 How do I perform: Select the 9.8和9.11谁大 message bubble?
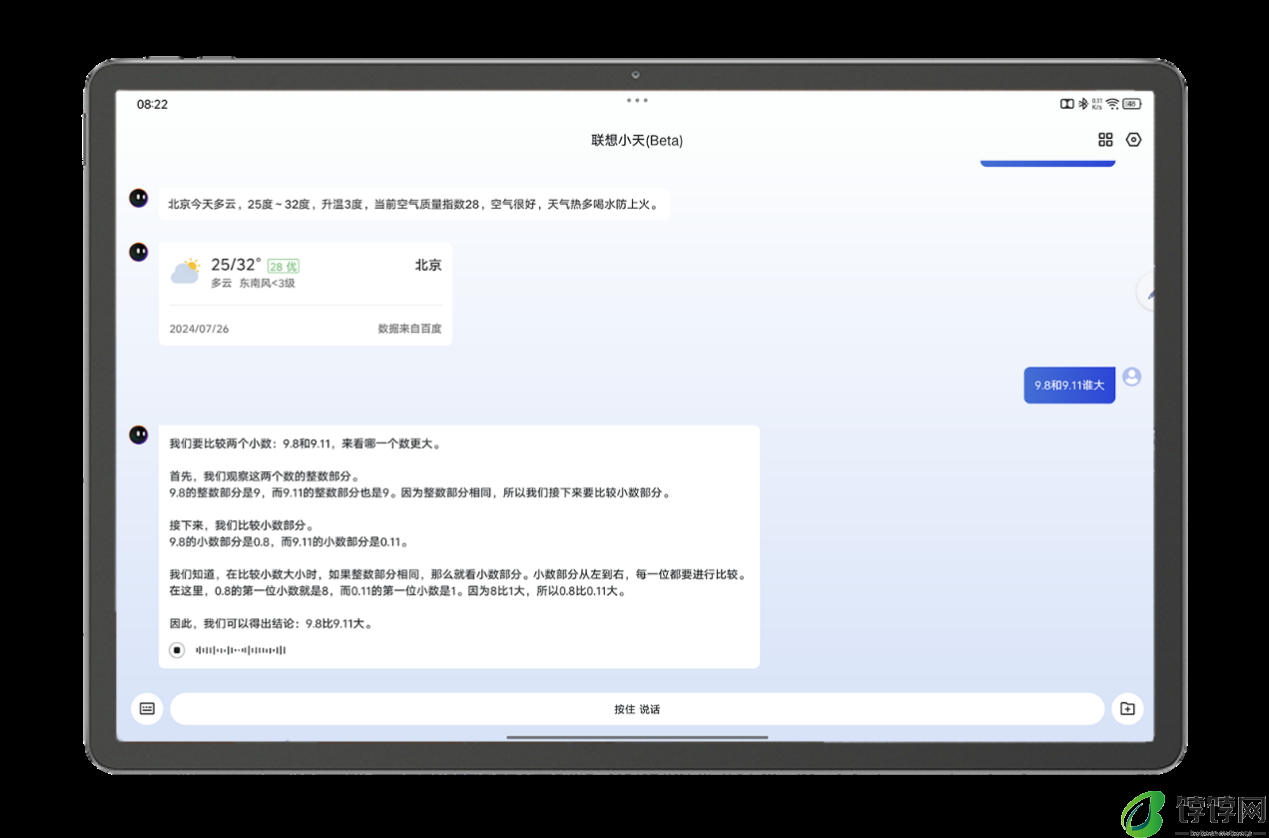pyautogui.click(x=1069, y=385)
